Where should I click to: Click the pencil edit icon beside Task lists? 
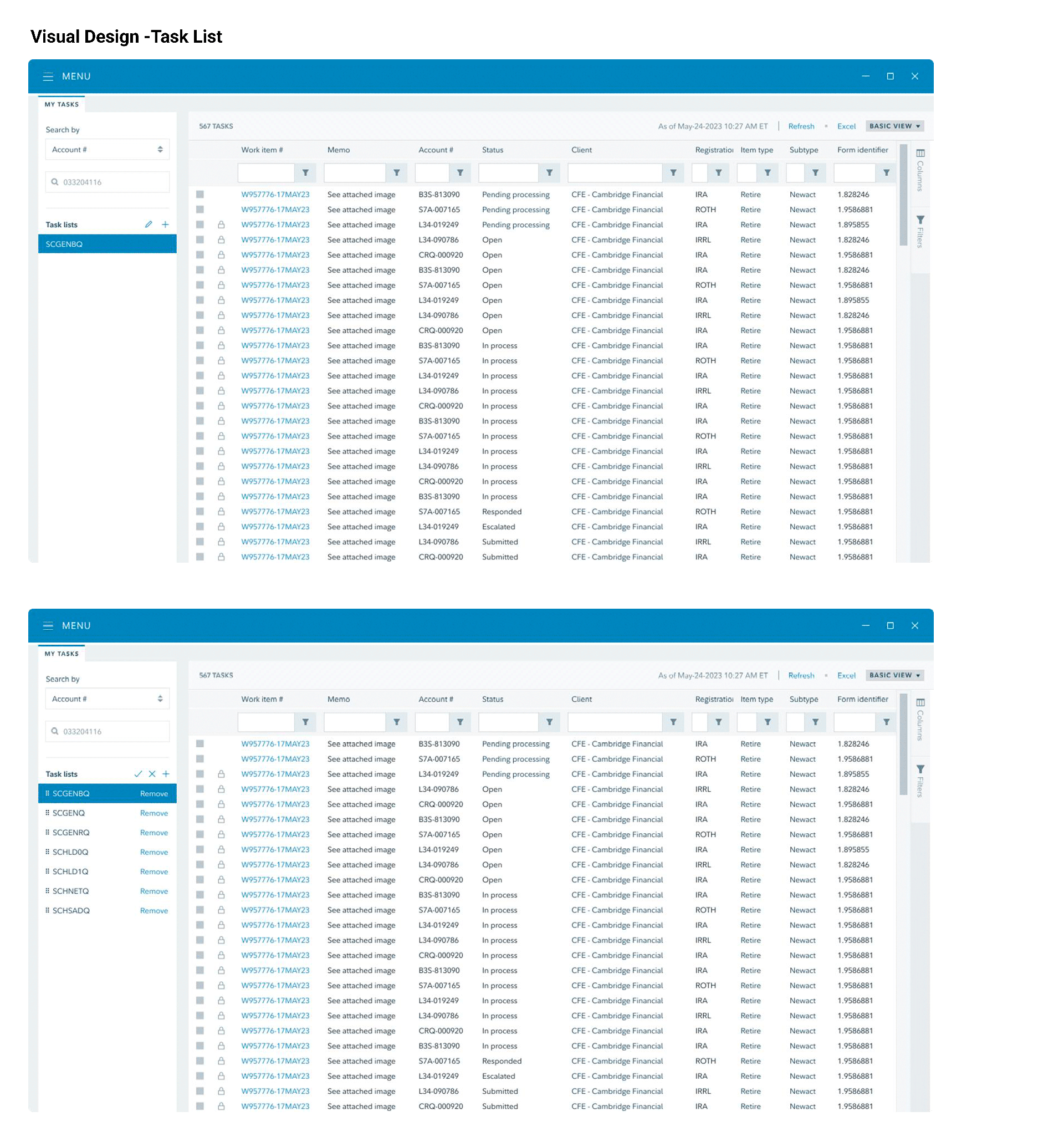tap(149, 225)
